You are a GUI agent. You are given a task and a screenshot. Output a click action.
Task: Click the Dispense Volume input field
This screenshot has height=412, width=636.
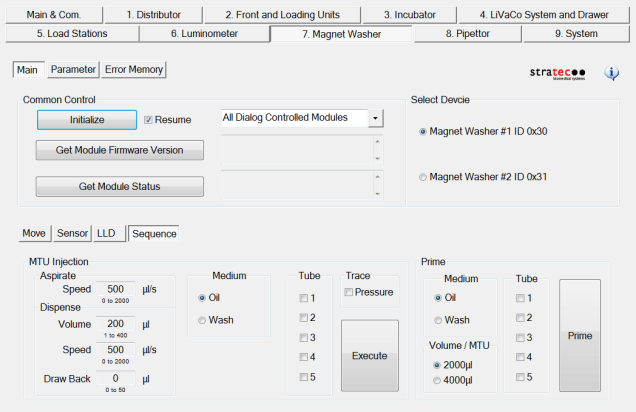(x=115, y=325)
